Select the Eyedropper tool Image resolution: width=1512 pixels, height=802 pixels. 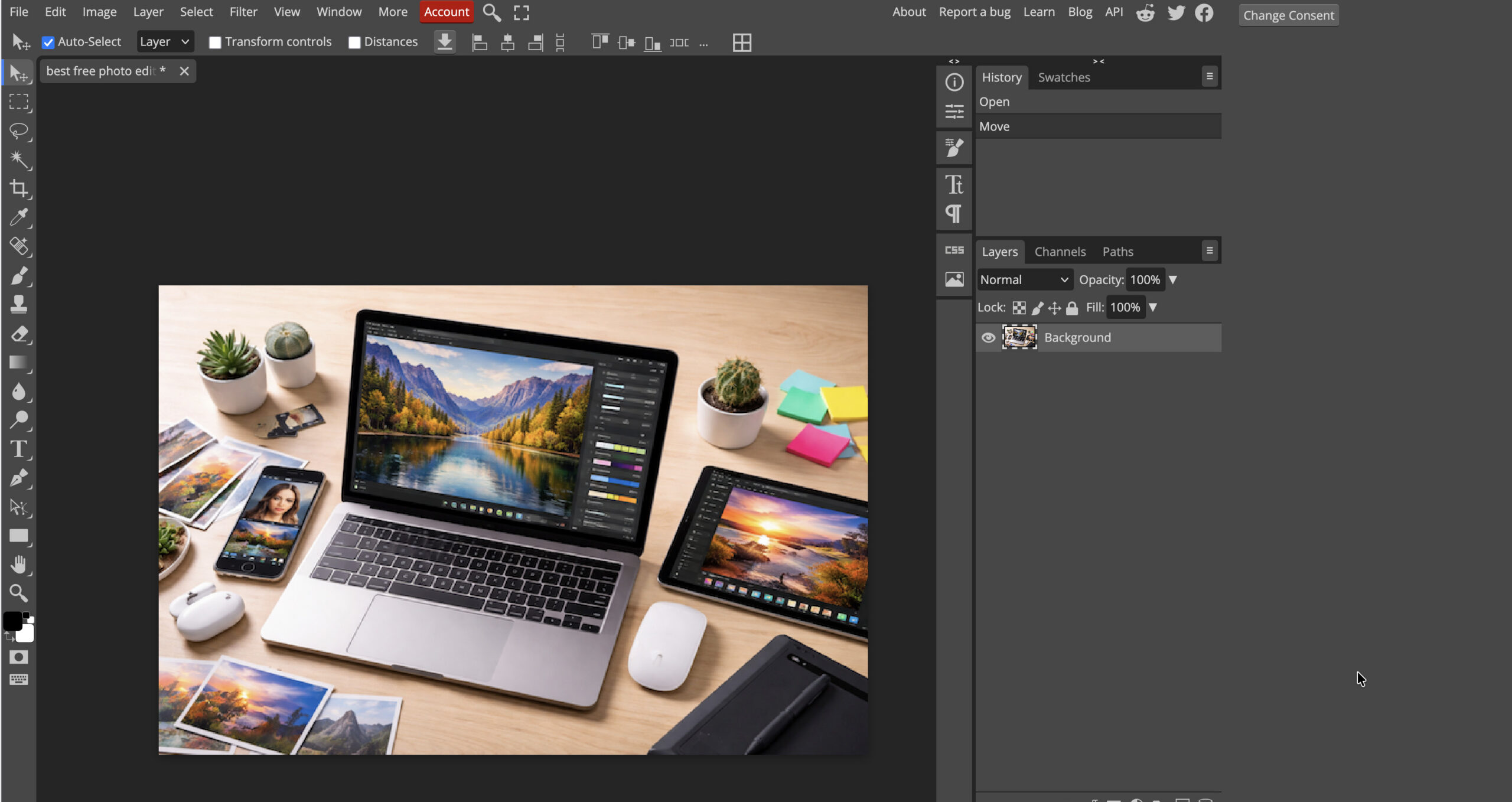(19, 218)
